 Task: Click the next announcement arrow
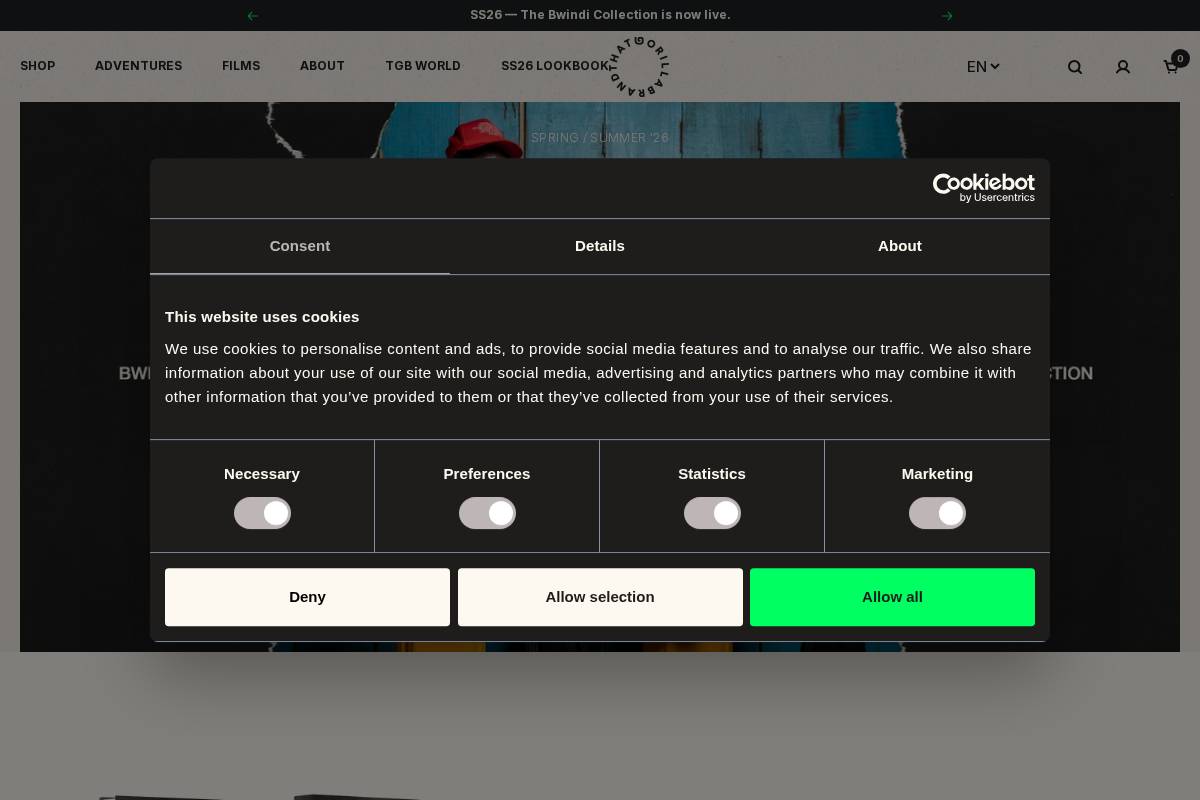(x=947, y=15)
